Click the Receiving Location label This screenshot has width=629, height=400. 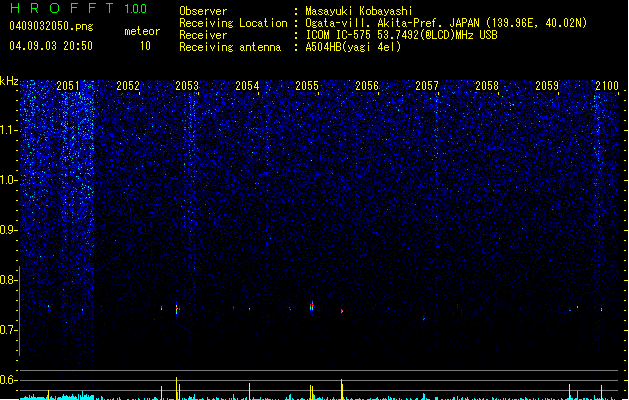pos(233,23)
